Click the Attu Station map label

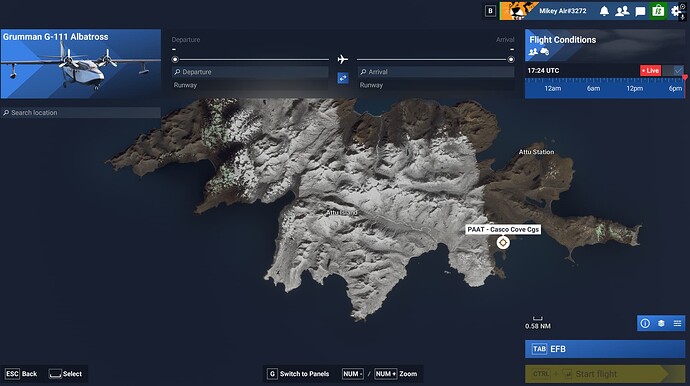(x=536, y=152)
